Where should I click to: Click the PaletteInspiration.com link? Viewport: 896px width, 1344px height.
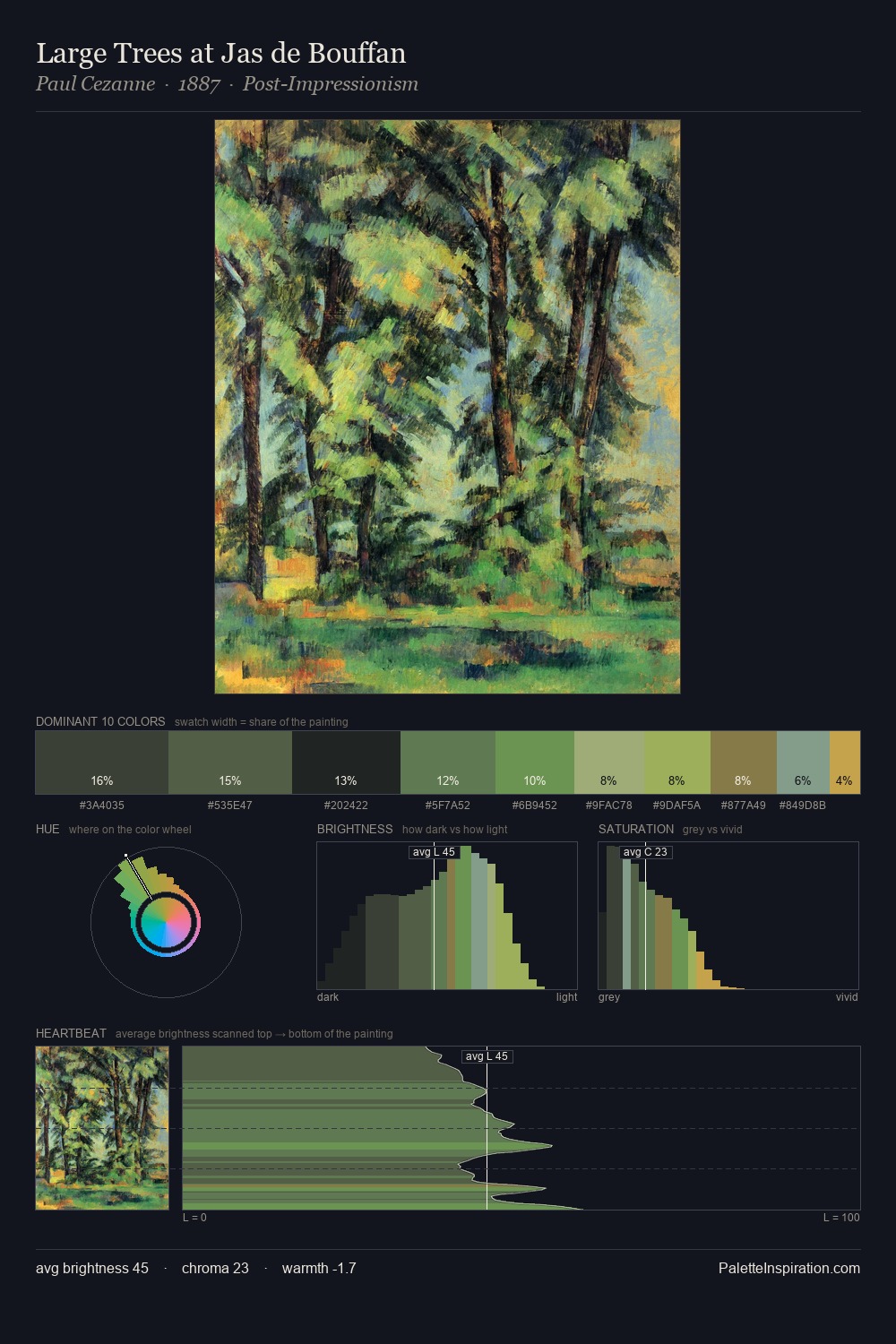(x=789, y=1268)
